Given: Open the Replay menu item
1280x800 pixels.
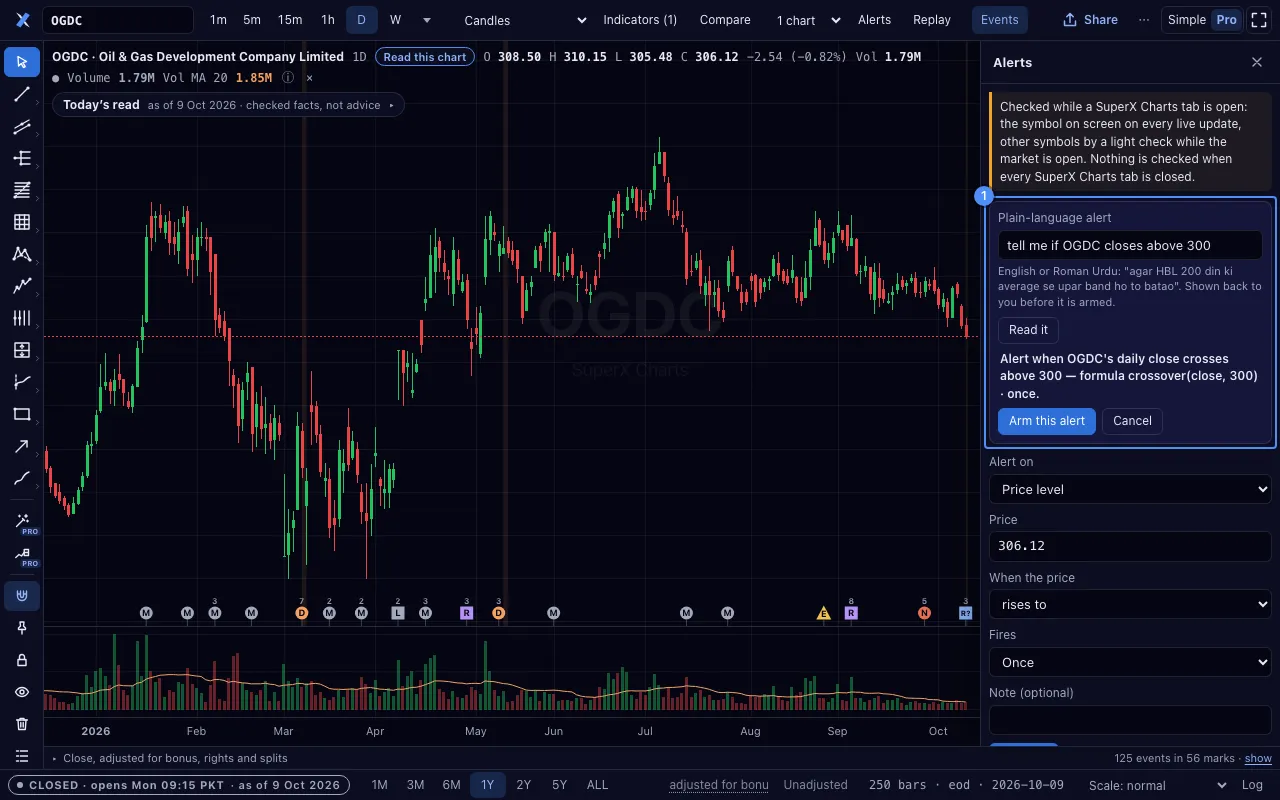Looking at the screenshot, I should click(932, 20).
